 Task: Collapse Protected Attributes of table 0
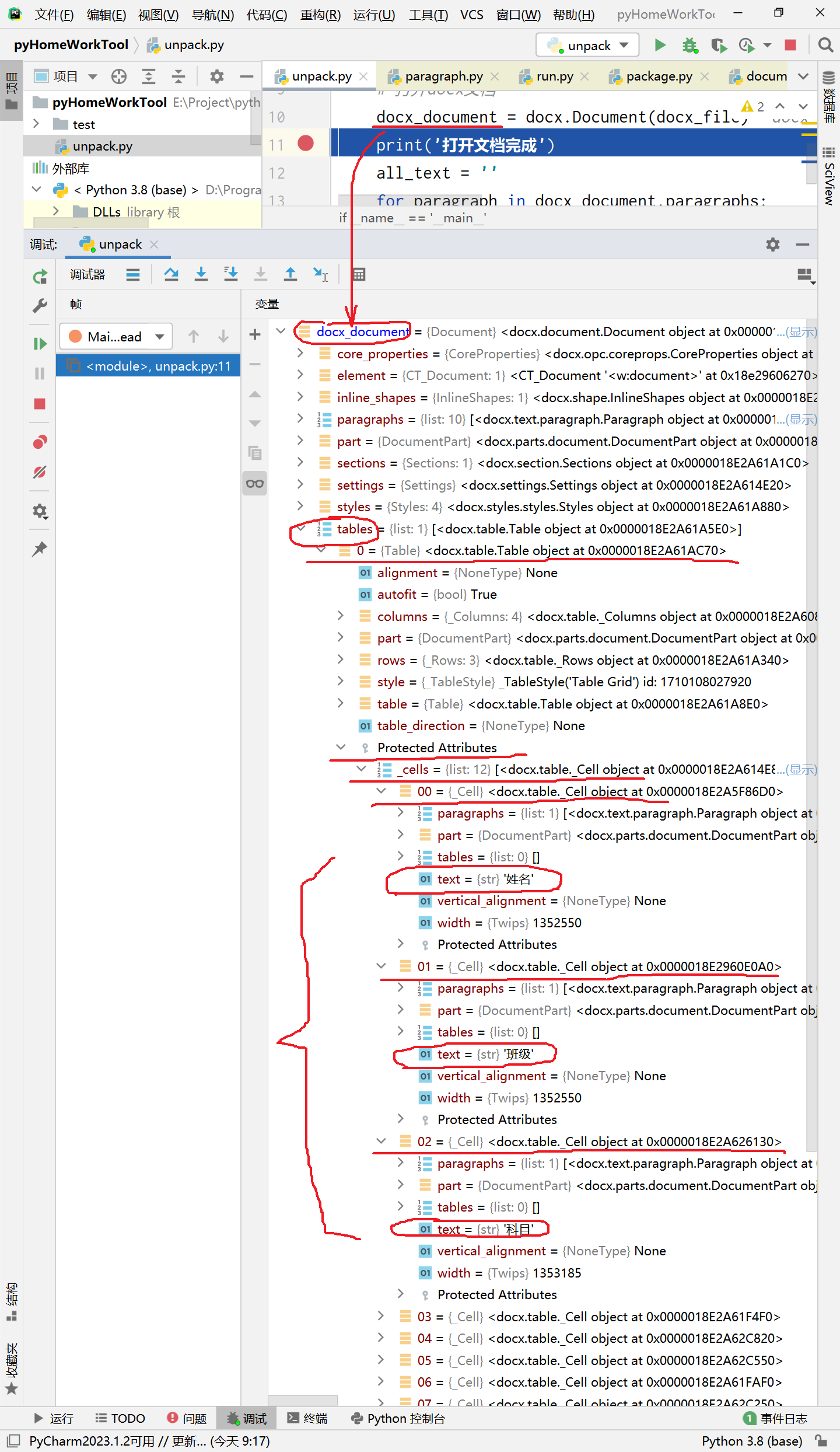341,747
